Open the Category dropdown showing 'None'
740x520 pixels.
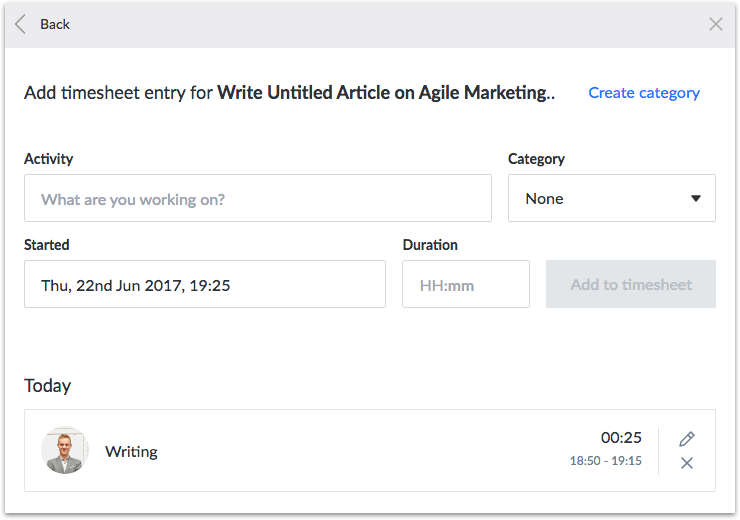612,198
